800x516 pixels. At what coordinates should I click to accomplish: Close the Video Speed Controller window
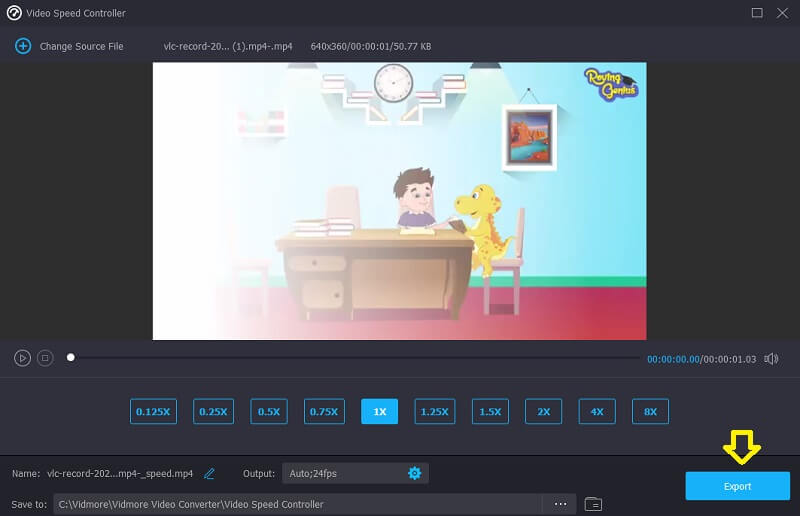(x=782, y=13)
